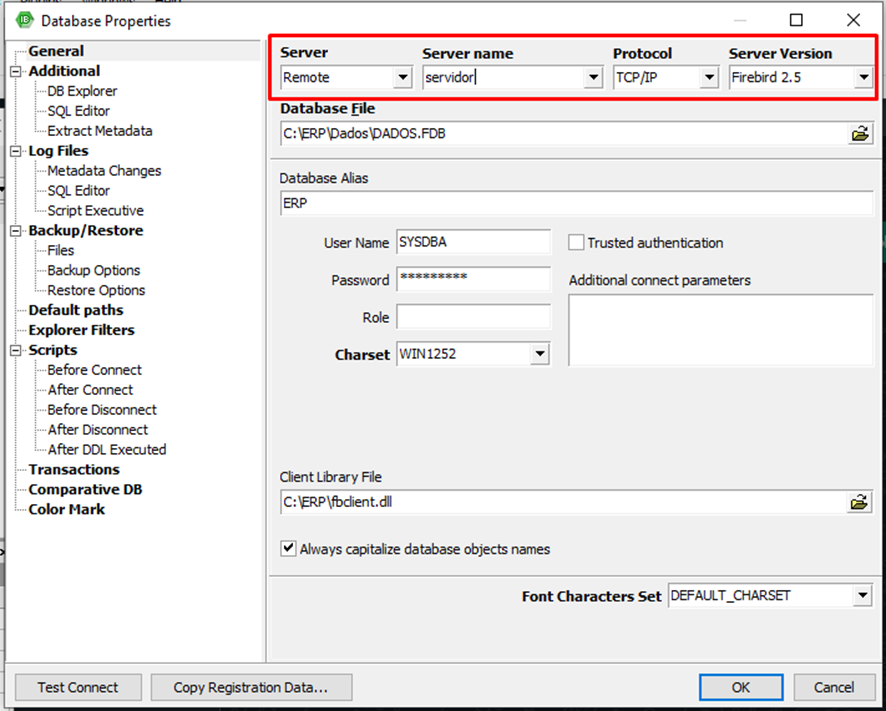Click the Password field
Image resolution: width=886 pixels, height=711 pixels.
tap(474, 279)
